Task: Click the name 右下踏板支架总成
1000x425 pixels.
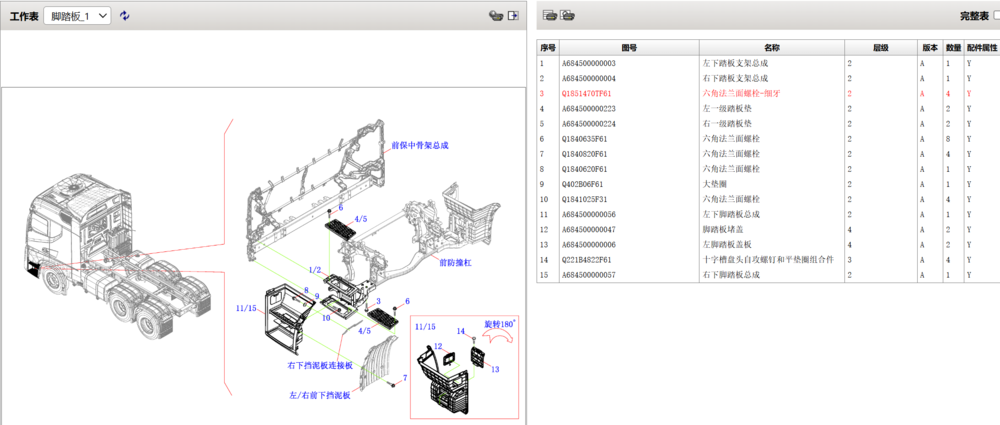Action: 735,78
